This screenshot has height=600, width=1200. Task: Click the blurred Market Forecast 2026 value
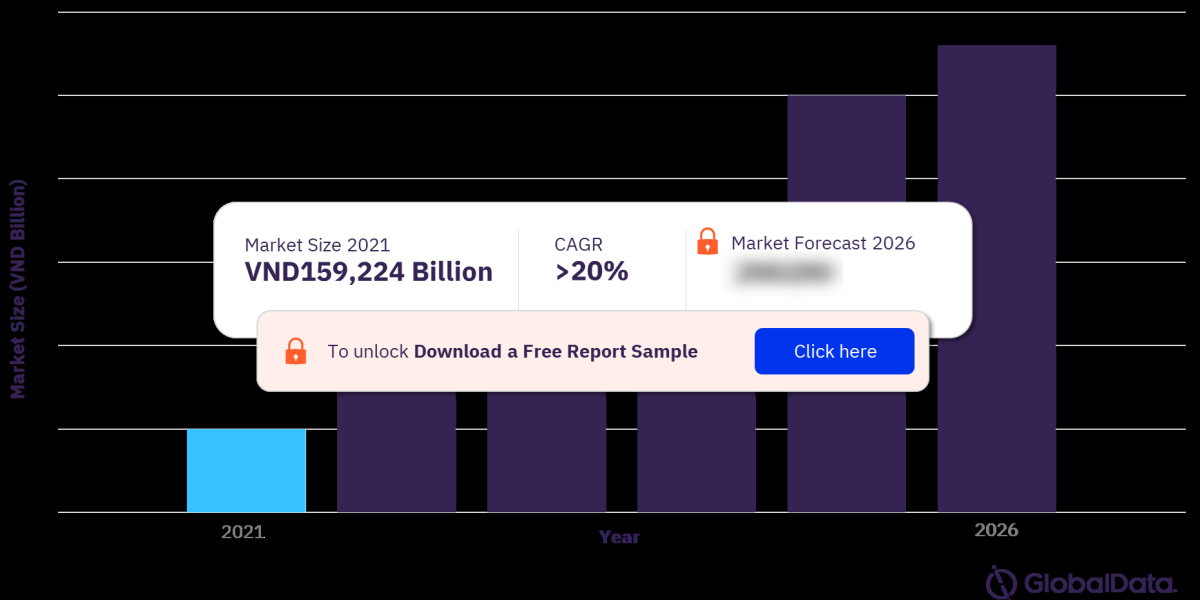pos(787,272)
